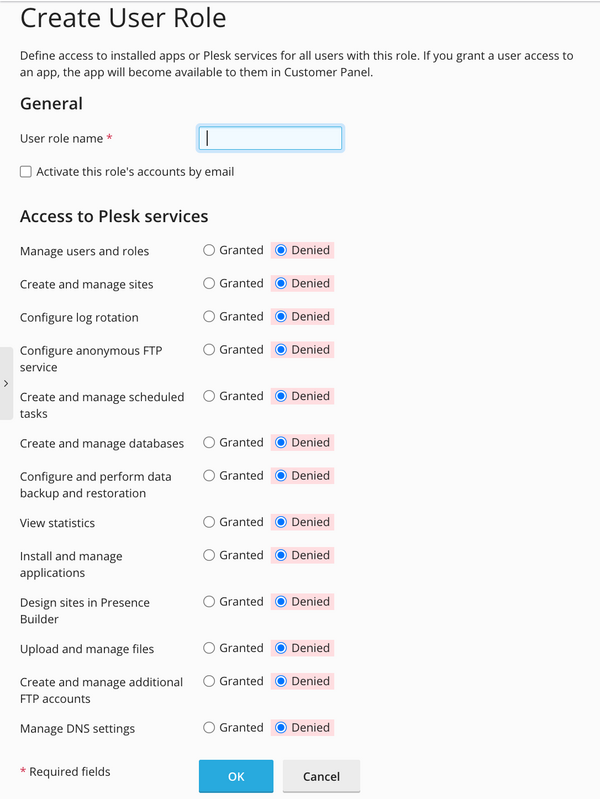The image size is (600, 799).
Task: Select Denied for Manage DNS settings
Action: [x=281, y=727]
